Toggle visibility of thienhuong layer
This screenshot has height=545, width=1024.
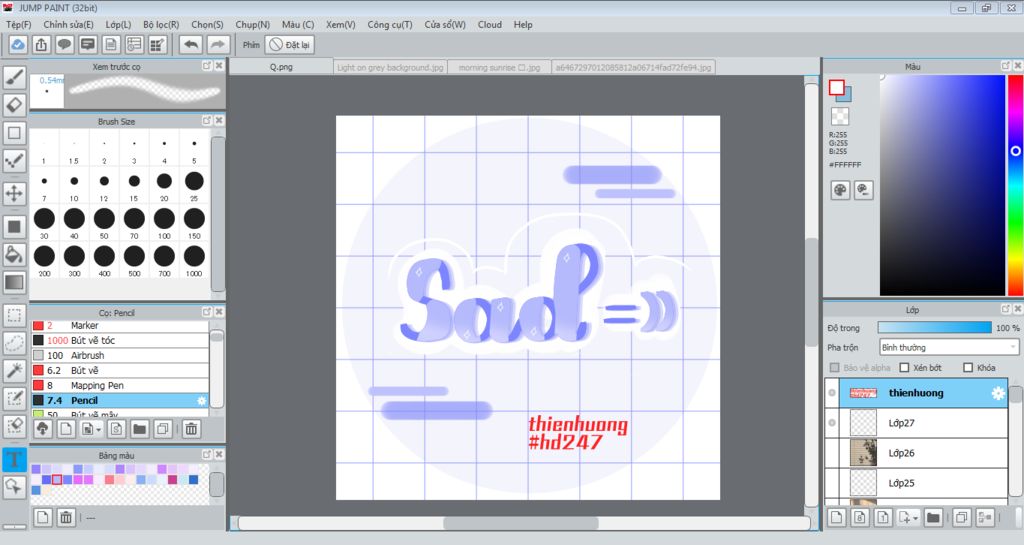tap(832, 393)
